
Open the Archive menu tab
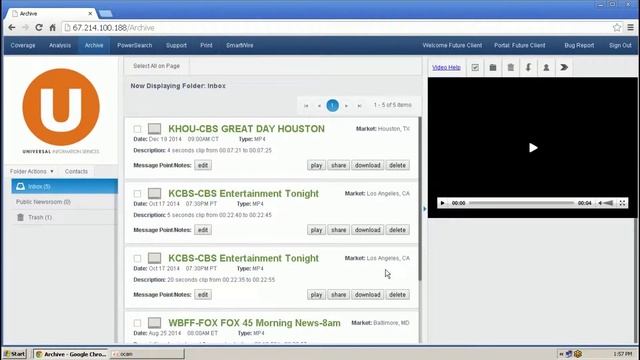pyautogui.click(x=94, y=45)
